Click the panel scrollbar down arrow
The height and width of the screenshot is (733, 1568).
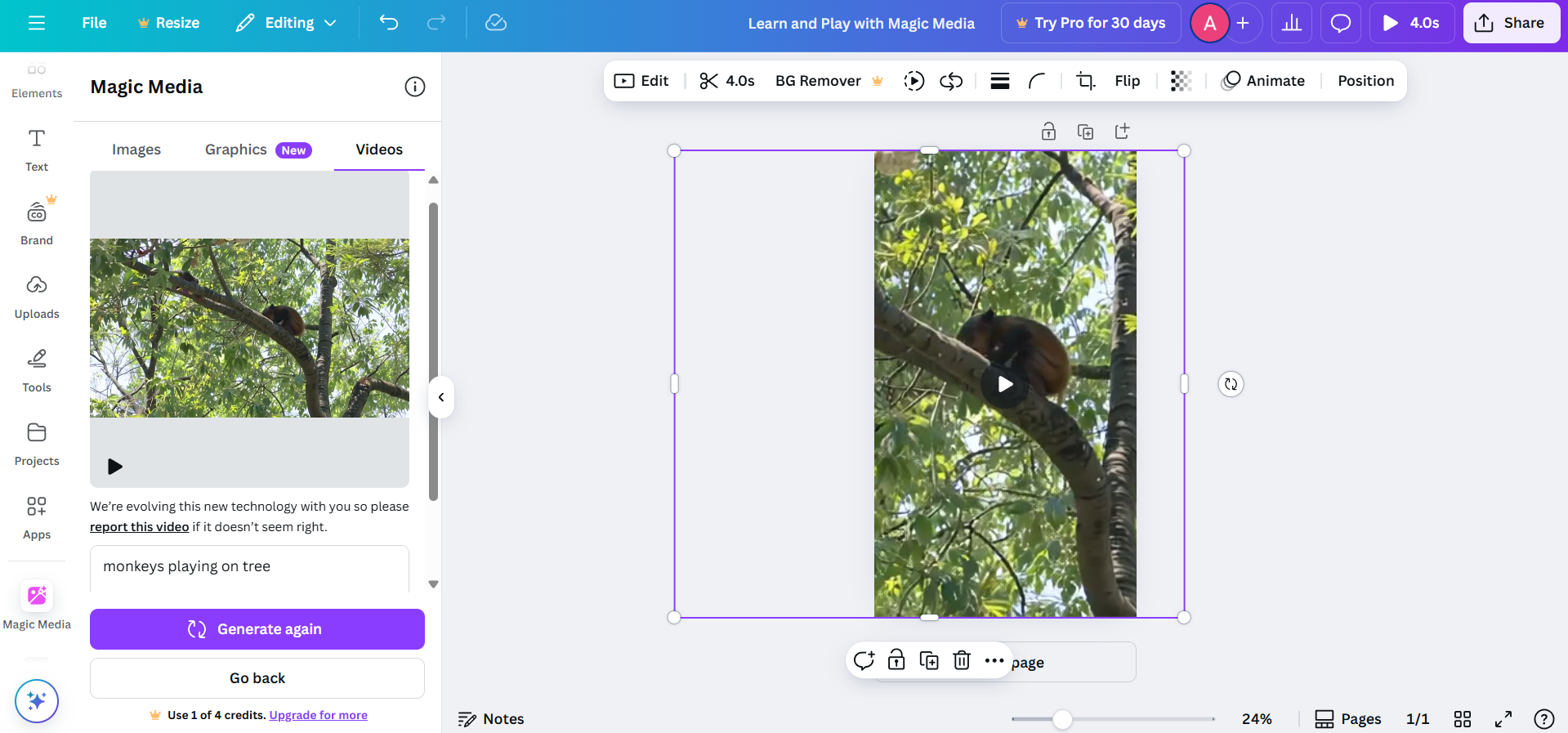(x=434, y=584)
